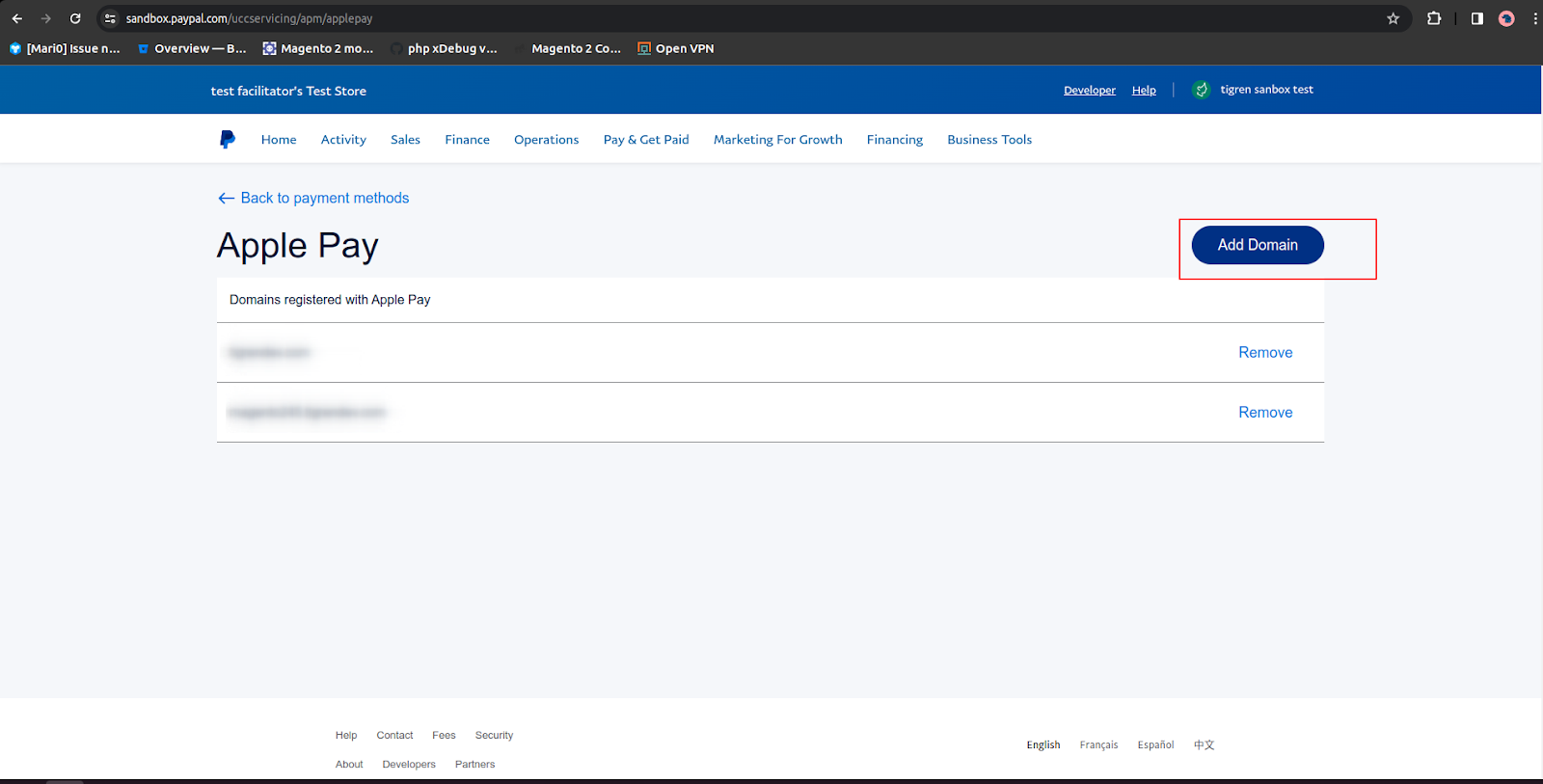1543x784 pixels.
Task: Open the Chrome profile avatar
Action: (1506, 18)
